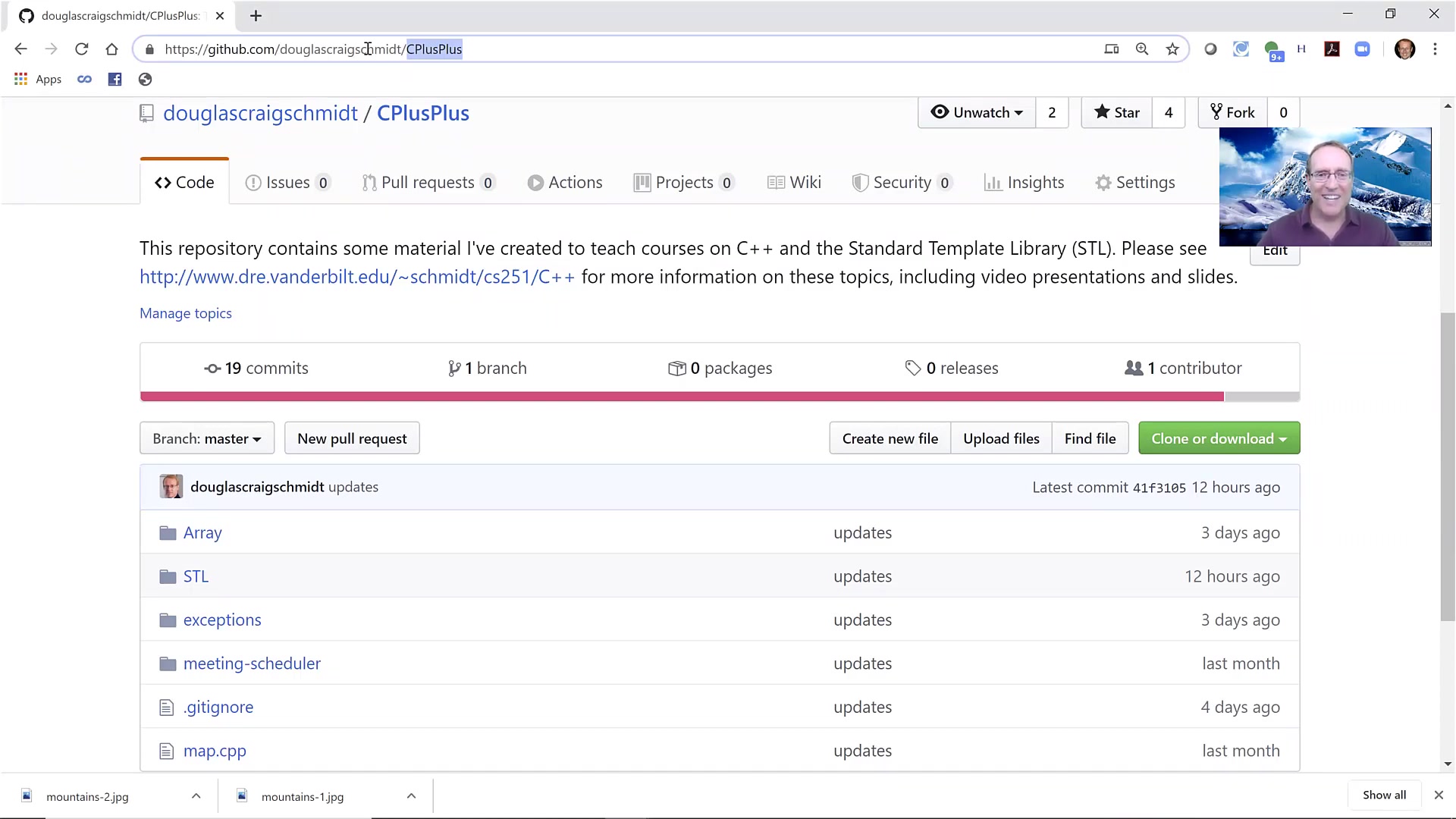The width and height of the screenshot is (1456, 819).
Task: View the 1 branch list
Action: (x=487, y=369)
